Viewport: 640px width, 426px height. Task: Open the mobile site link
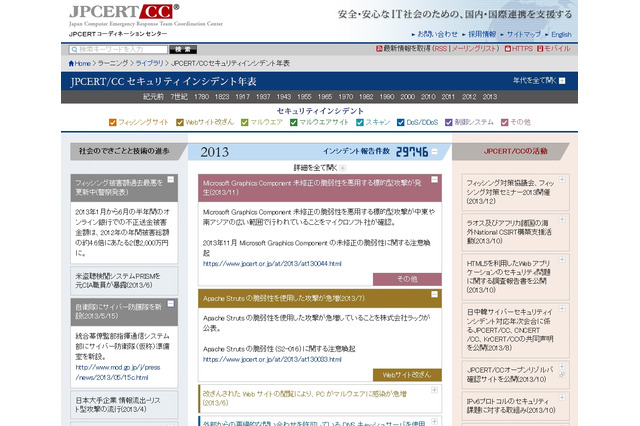click(x=556, y=48)
